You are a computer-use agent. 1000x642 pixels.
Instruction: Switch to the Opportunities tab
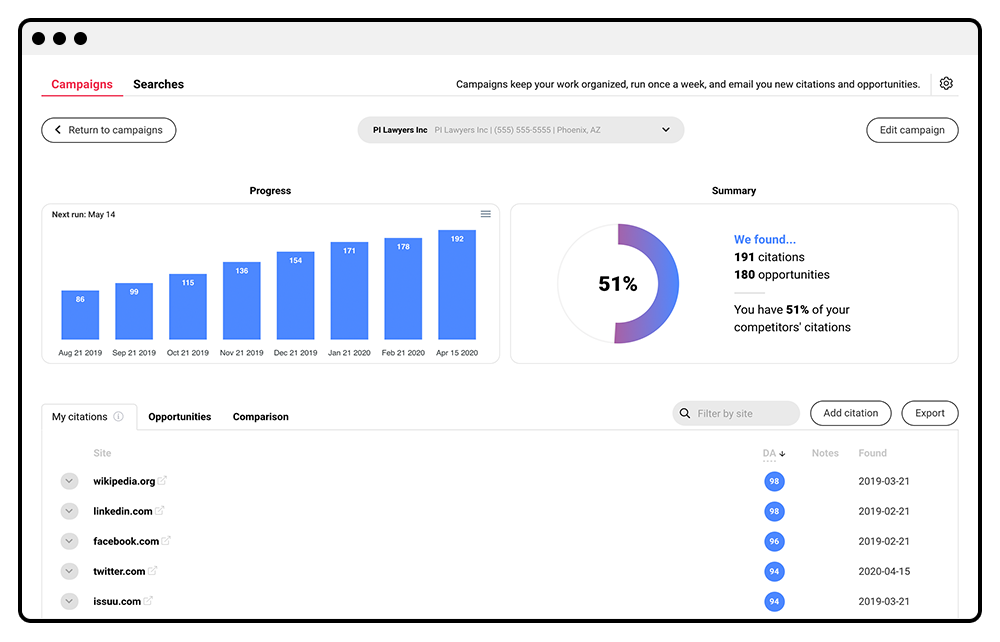(179, 416)
